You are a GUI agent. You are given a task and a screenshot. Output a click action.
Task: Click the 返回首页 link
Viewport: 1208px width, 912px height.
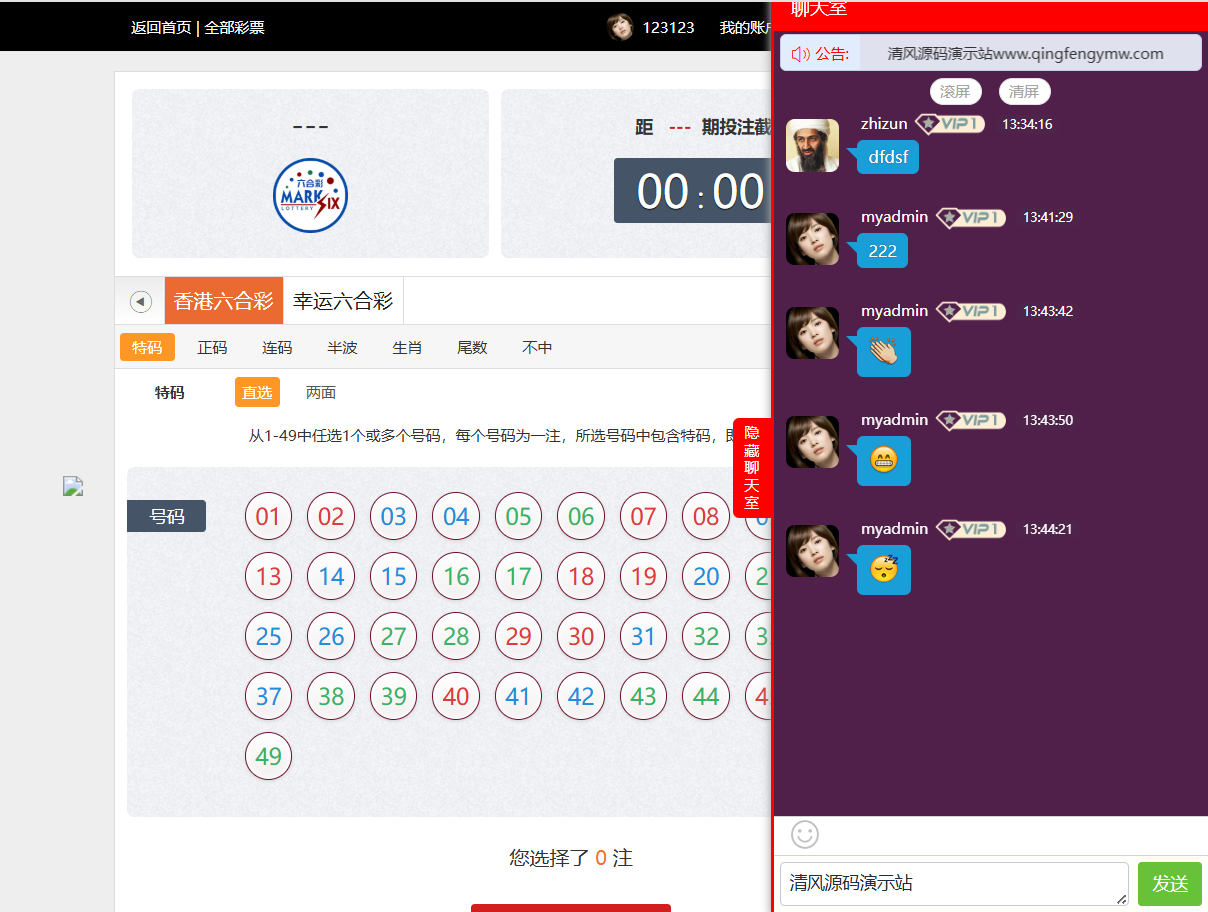click(x=161, y=27)
